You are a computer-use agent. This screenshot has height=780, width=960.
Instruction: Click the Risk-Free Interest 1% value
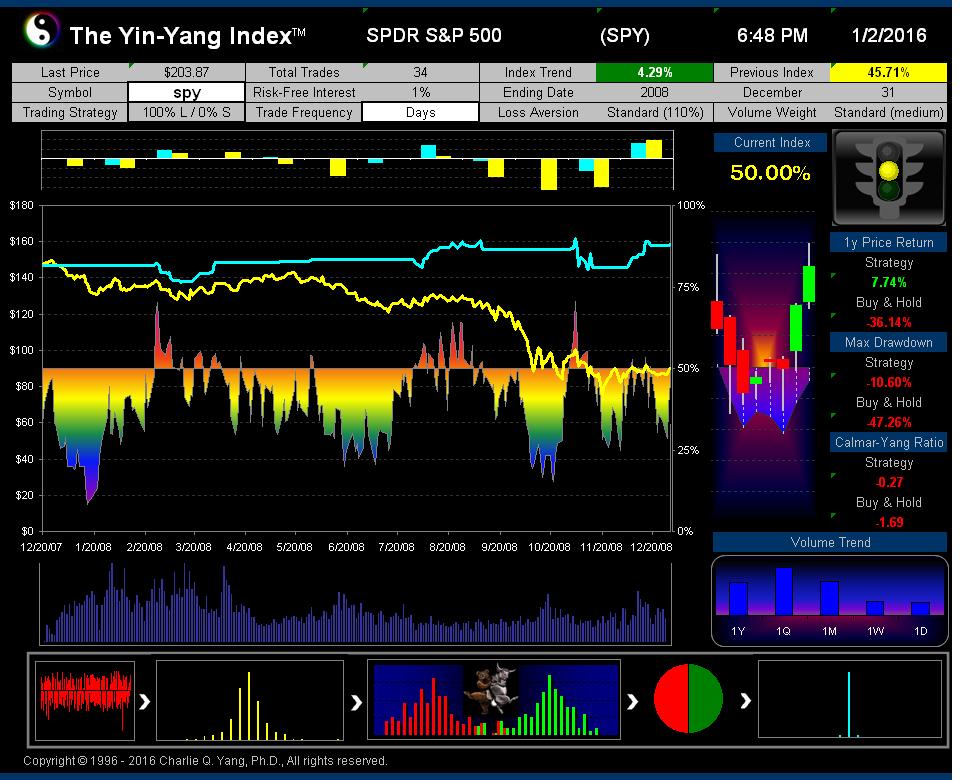420,92
